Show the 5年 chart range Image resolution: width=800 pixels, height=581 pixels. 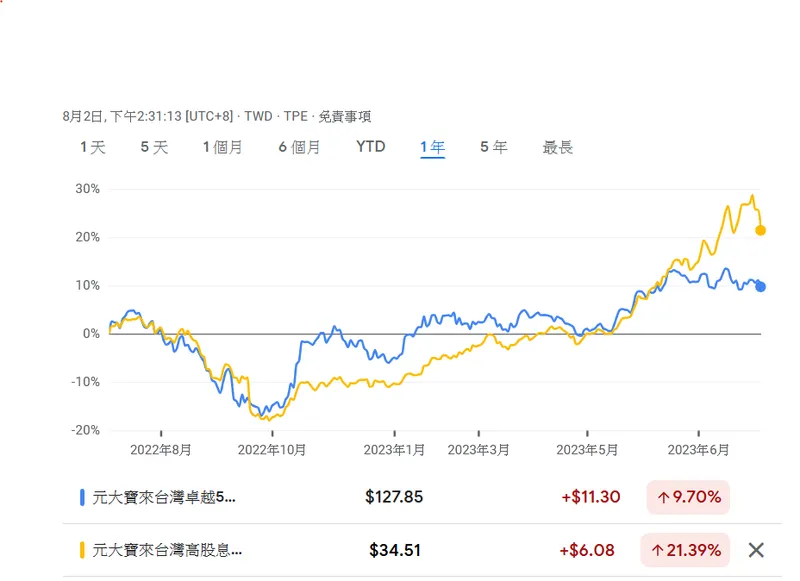coord(493,148)
